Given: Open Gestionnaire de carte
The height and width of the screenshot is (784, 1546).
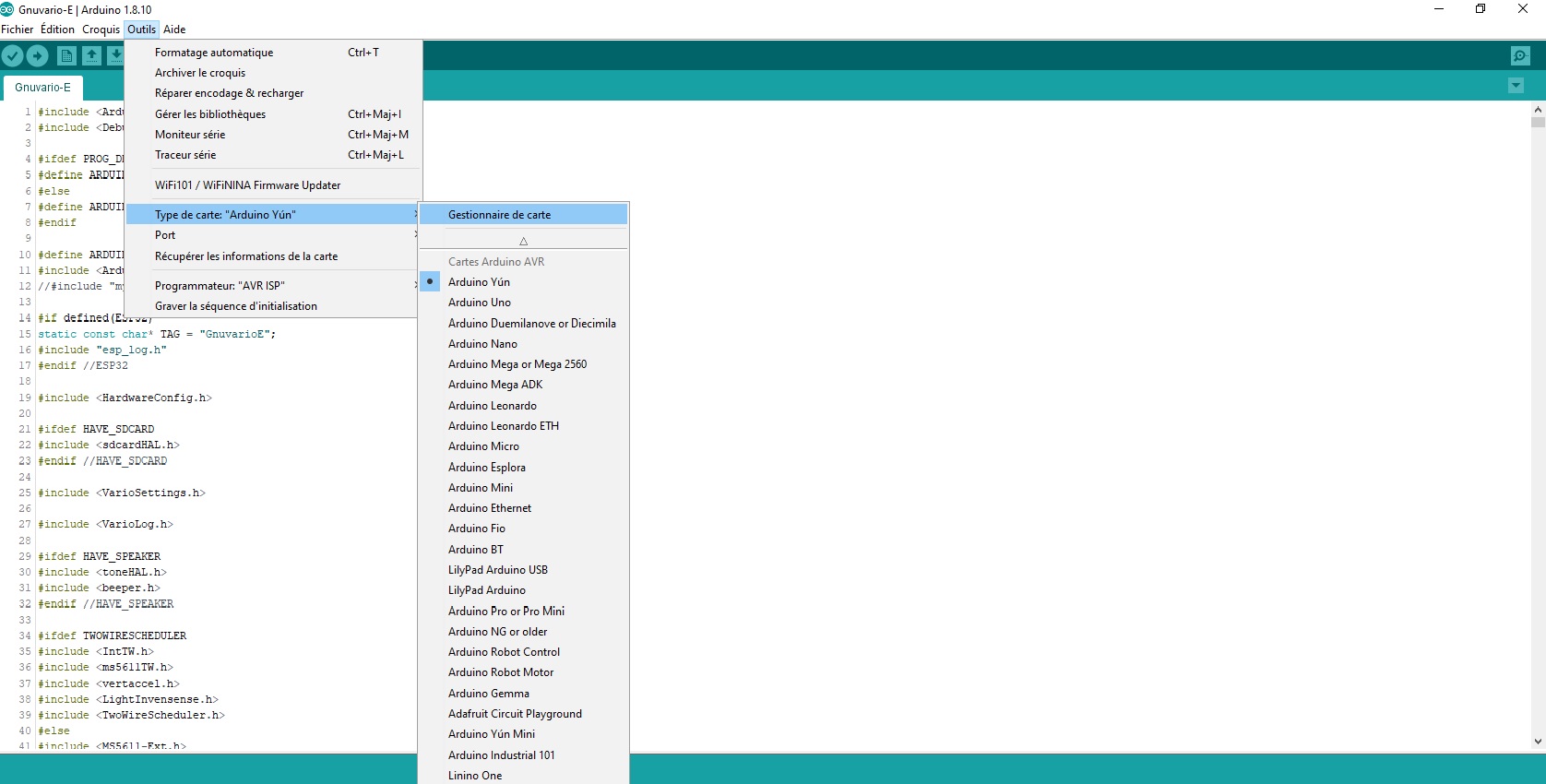Looking at the screenshot, I should [x=523, y=215].
